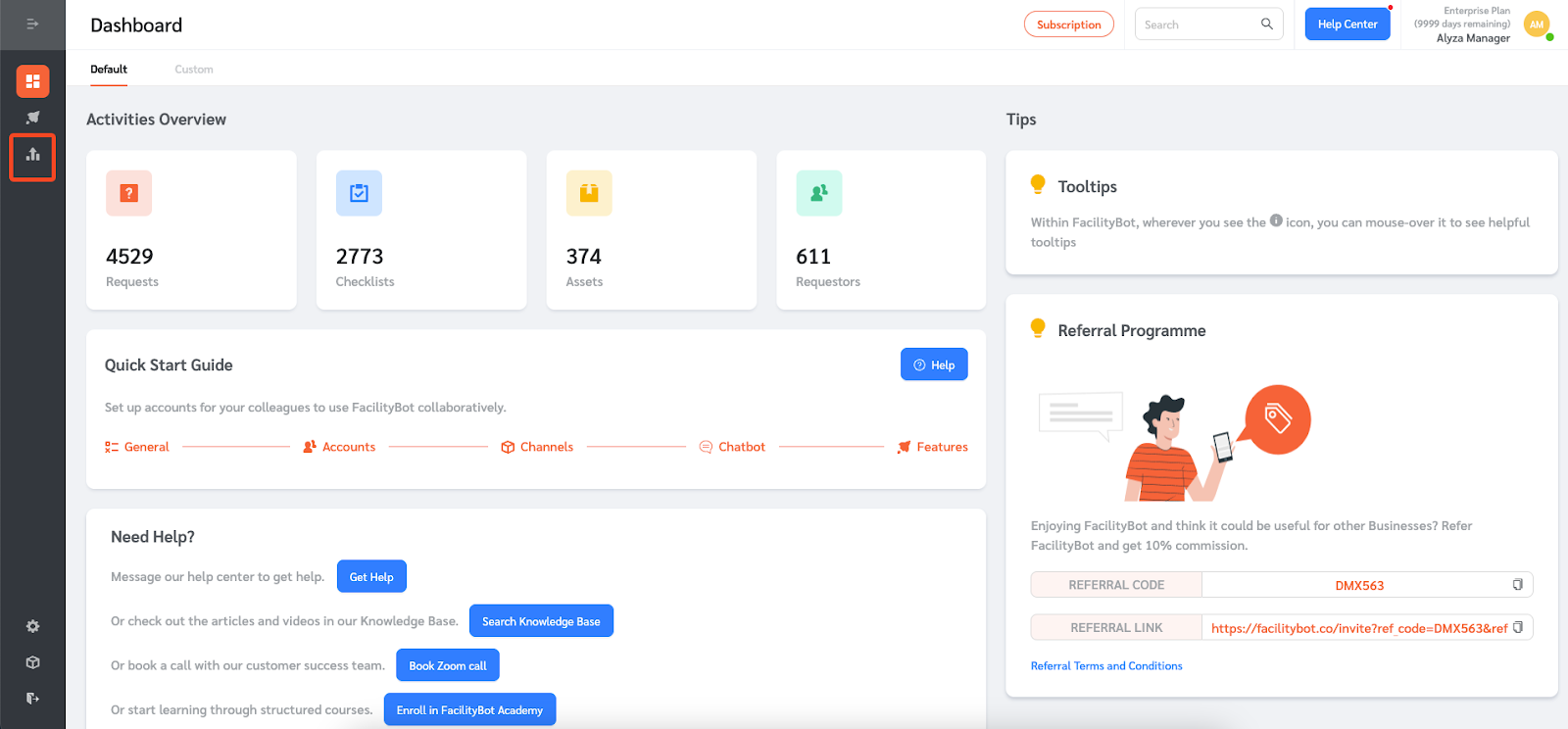Viewport: 1568px width, 729px height.
Task: Open Settings gear icon in sidebar
Action: tap(32, 626)
